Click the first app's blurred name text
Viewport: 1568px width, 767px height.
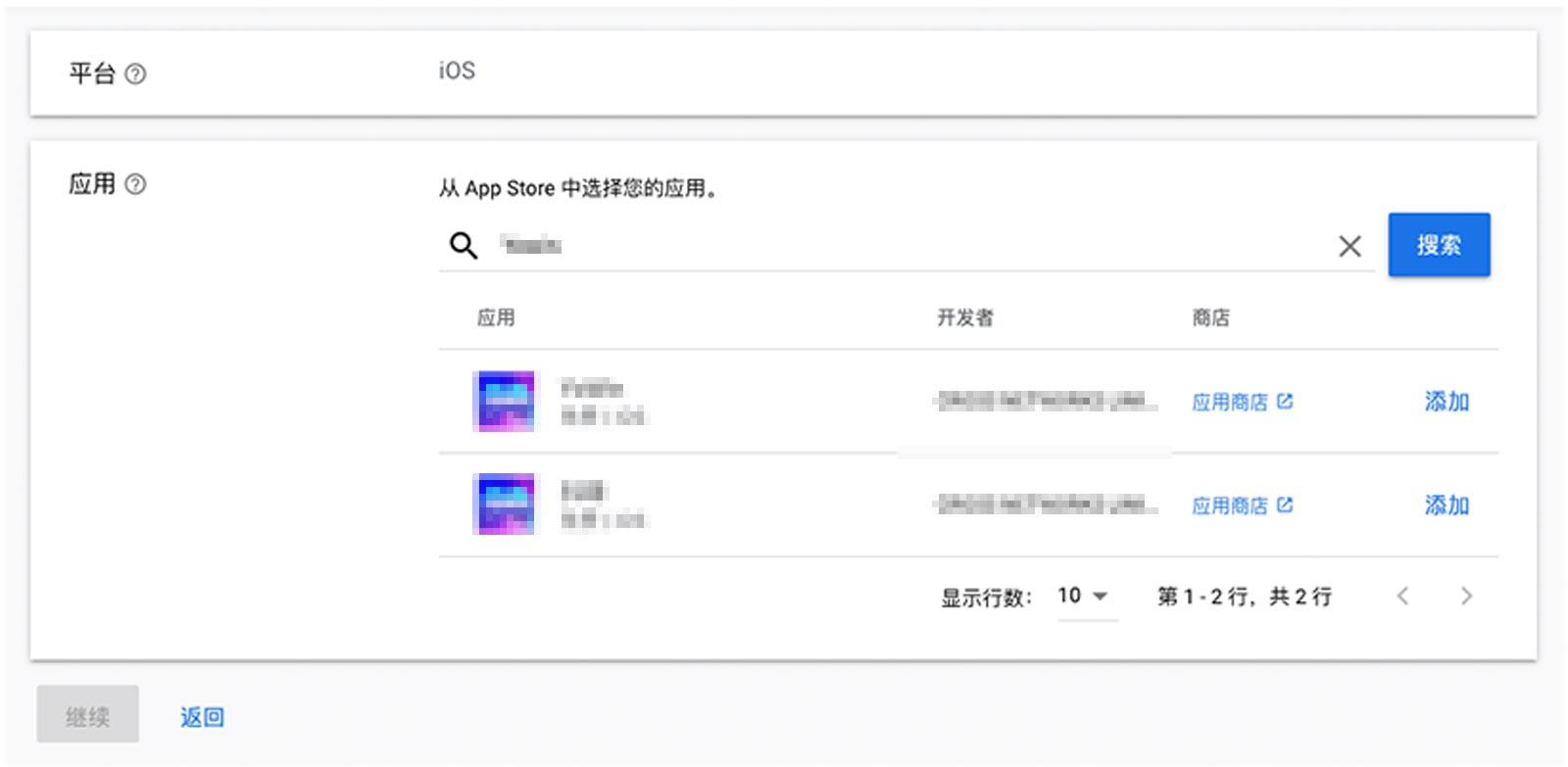pos(591,388)
